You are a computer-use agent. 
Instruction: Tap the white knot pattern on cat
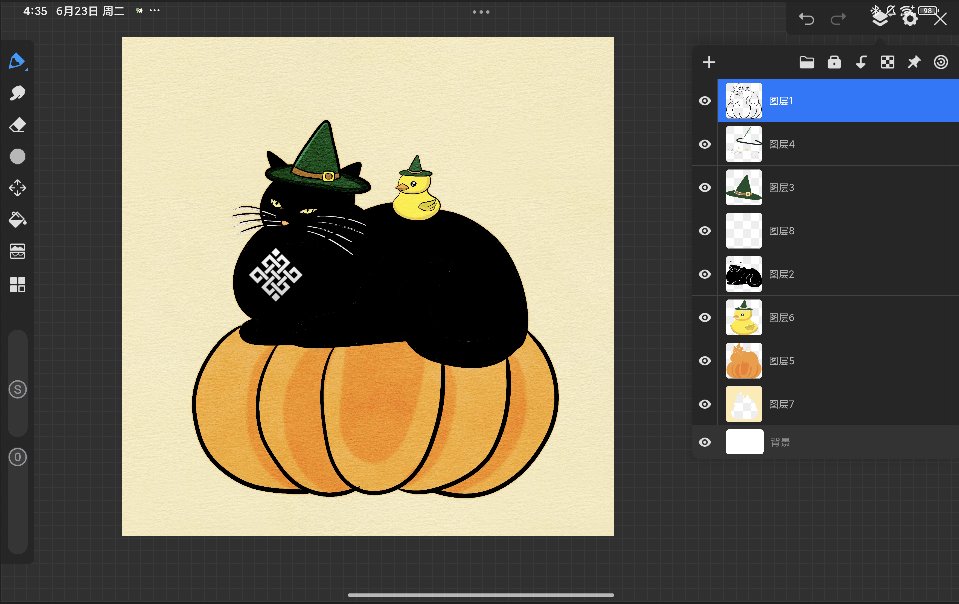pos(276,274)
